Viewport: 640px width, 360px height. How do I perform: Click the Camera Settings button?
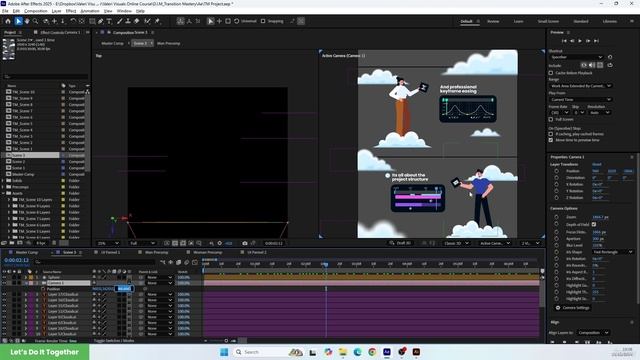tap(572, 308)
